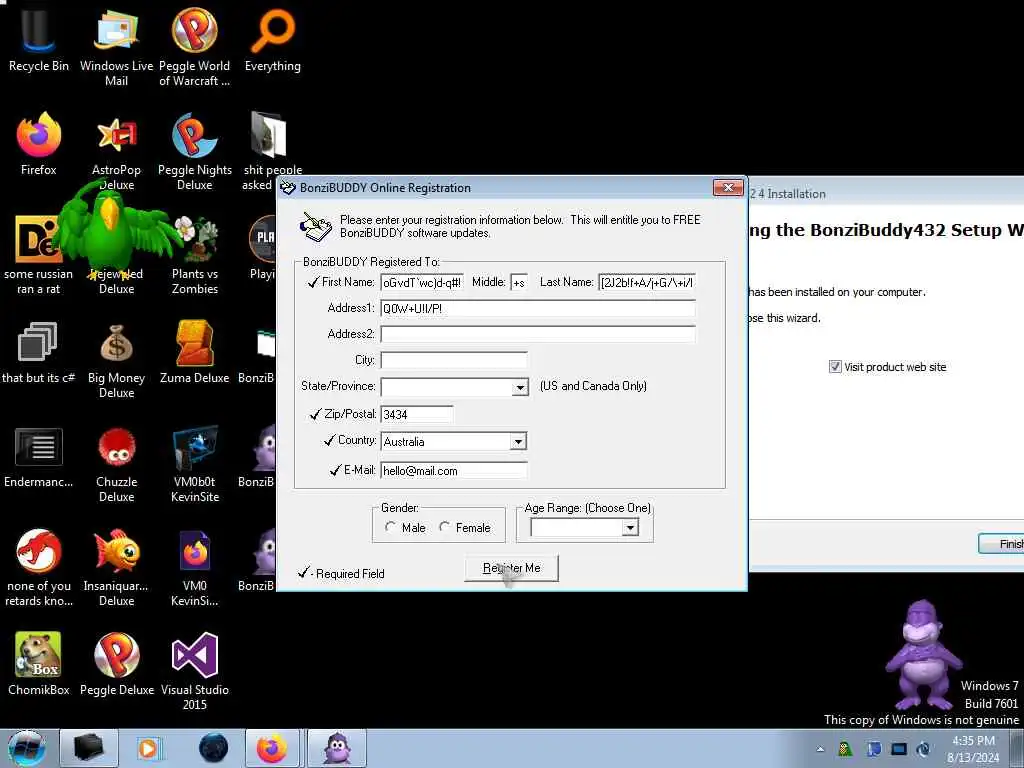Click into the empty Address2 field
Image resolution: width=1024 pixels, height=768 pixels.
point(538,334)
